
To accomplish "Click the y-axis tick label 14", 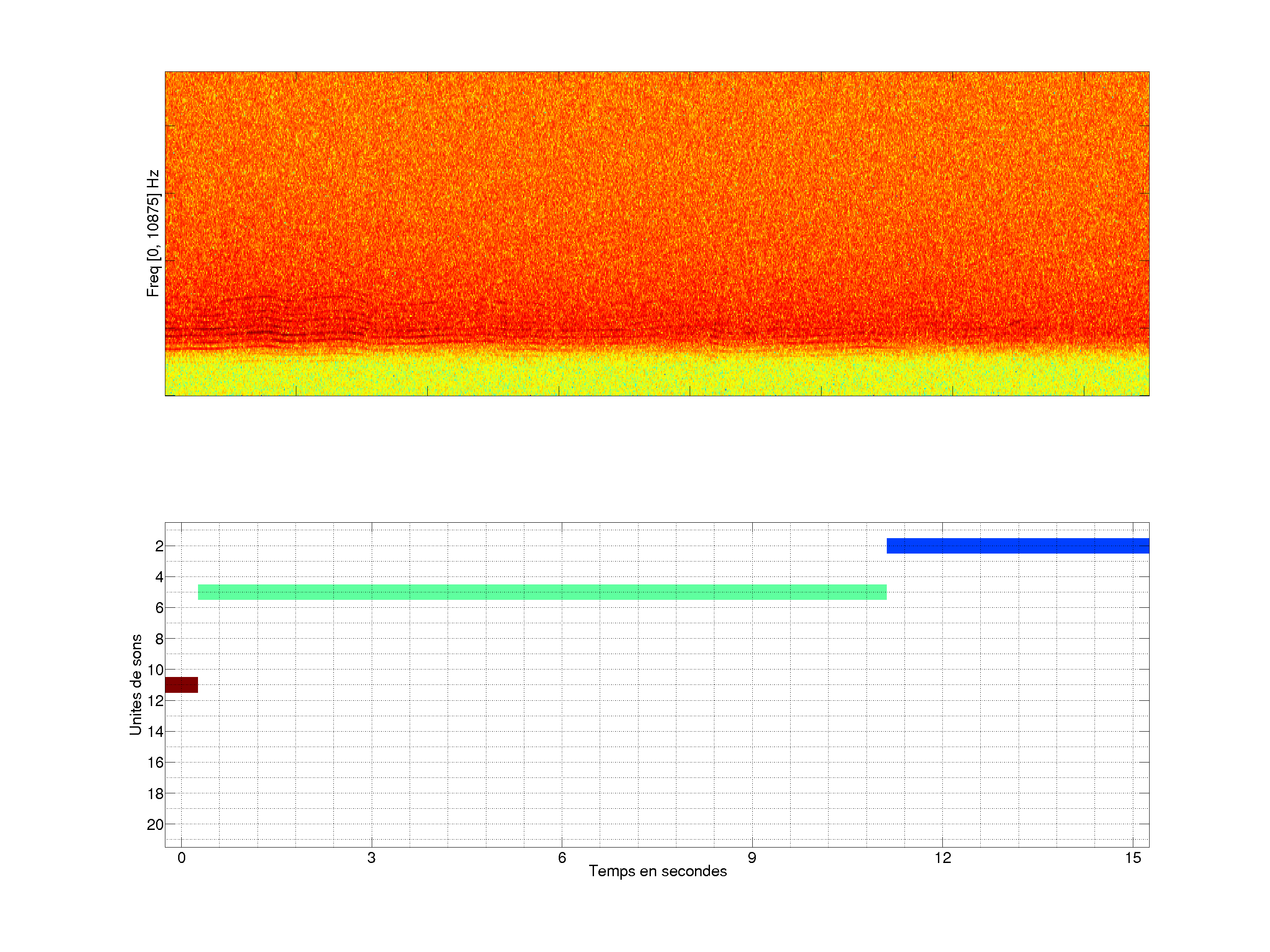I will pyautogui.click(x=155, y=732).
